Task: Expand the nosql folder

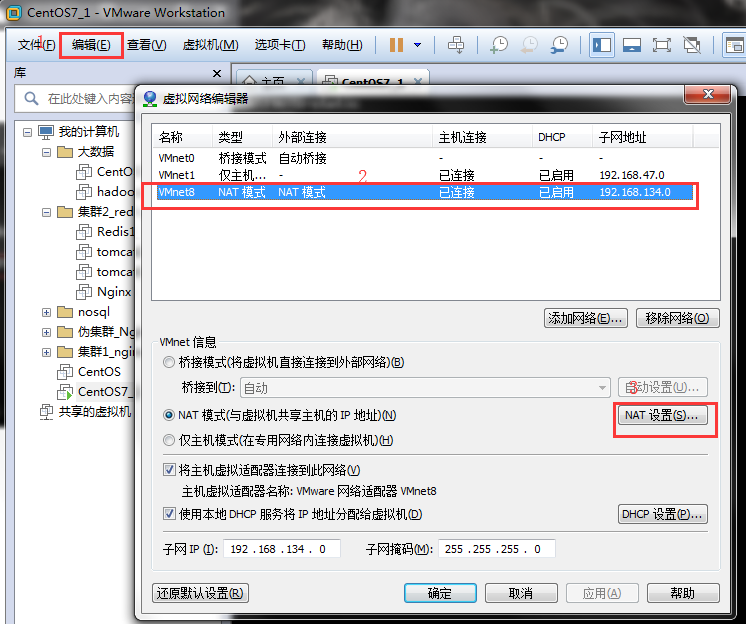Action: [46, 312]
